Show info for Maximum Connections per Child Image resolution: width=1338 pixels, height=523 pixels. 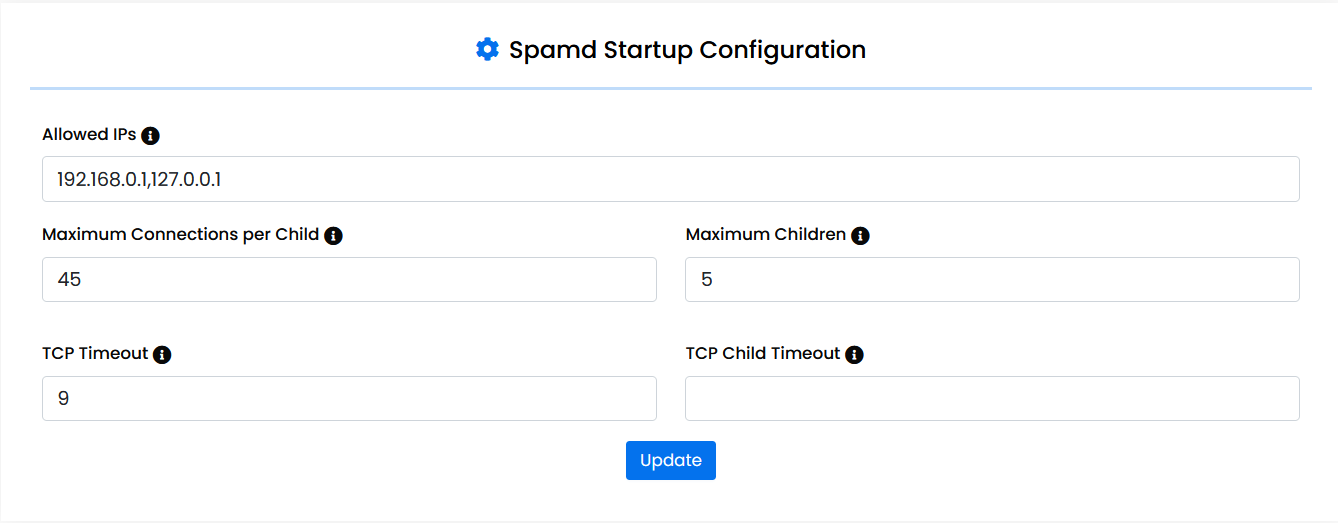(334, 236)
